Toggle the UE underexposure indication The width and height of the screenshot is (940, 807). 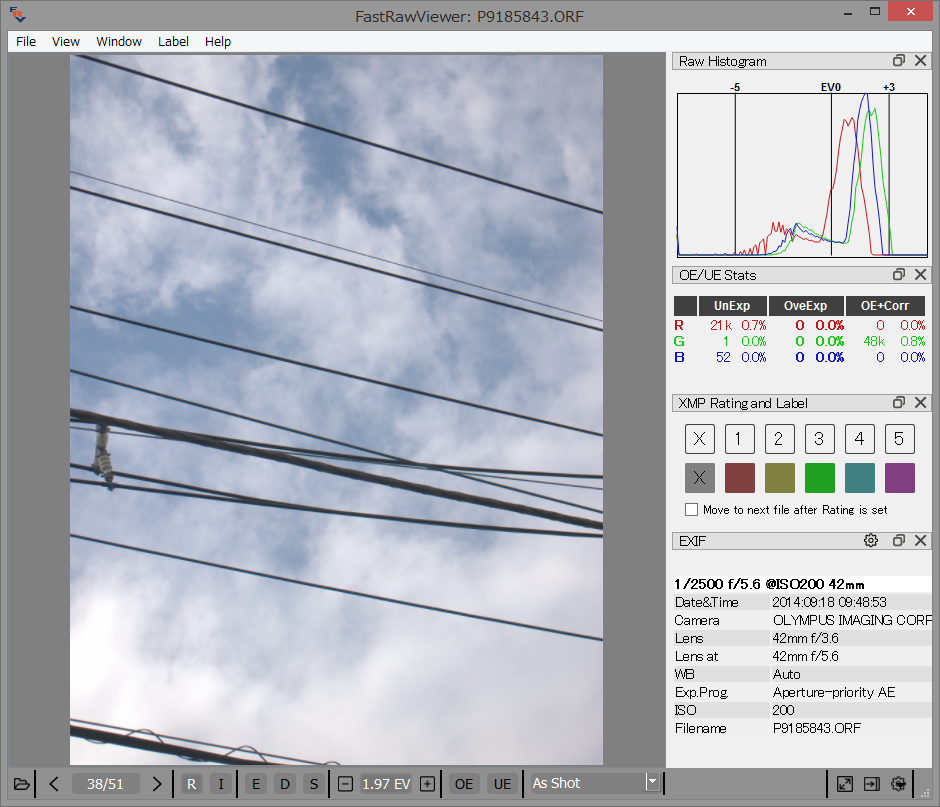[502, 784]
